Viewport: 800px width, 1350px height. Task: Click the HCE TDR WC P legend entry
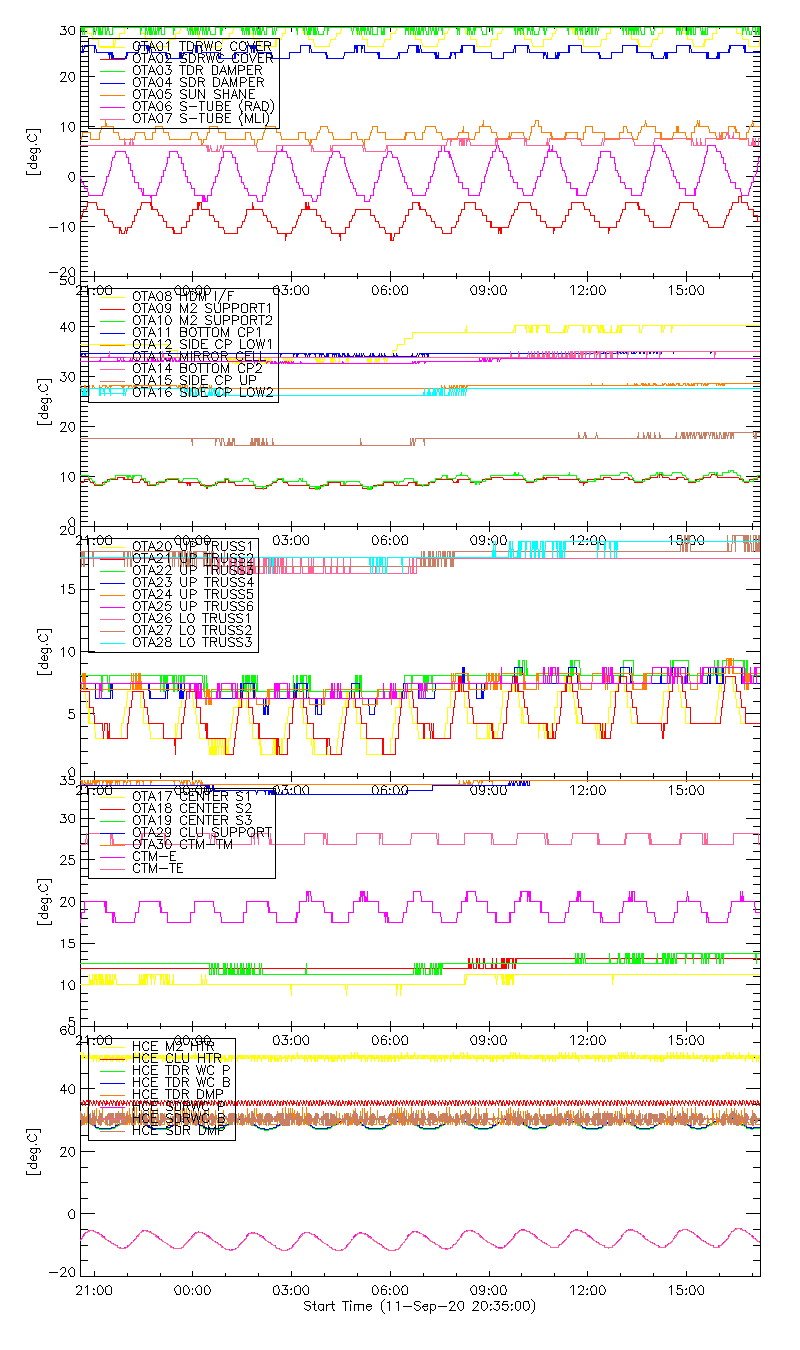pos(181,1070)
